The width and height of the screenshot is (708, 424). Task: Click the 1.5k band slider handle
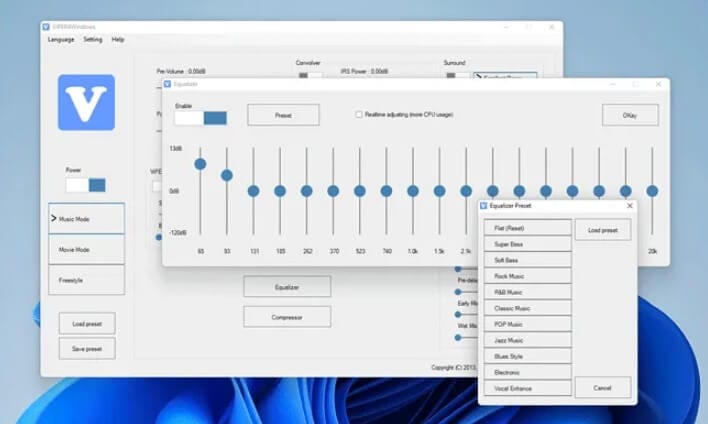point(439,191)
